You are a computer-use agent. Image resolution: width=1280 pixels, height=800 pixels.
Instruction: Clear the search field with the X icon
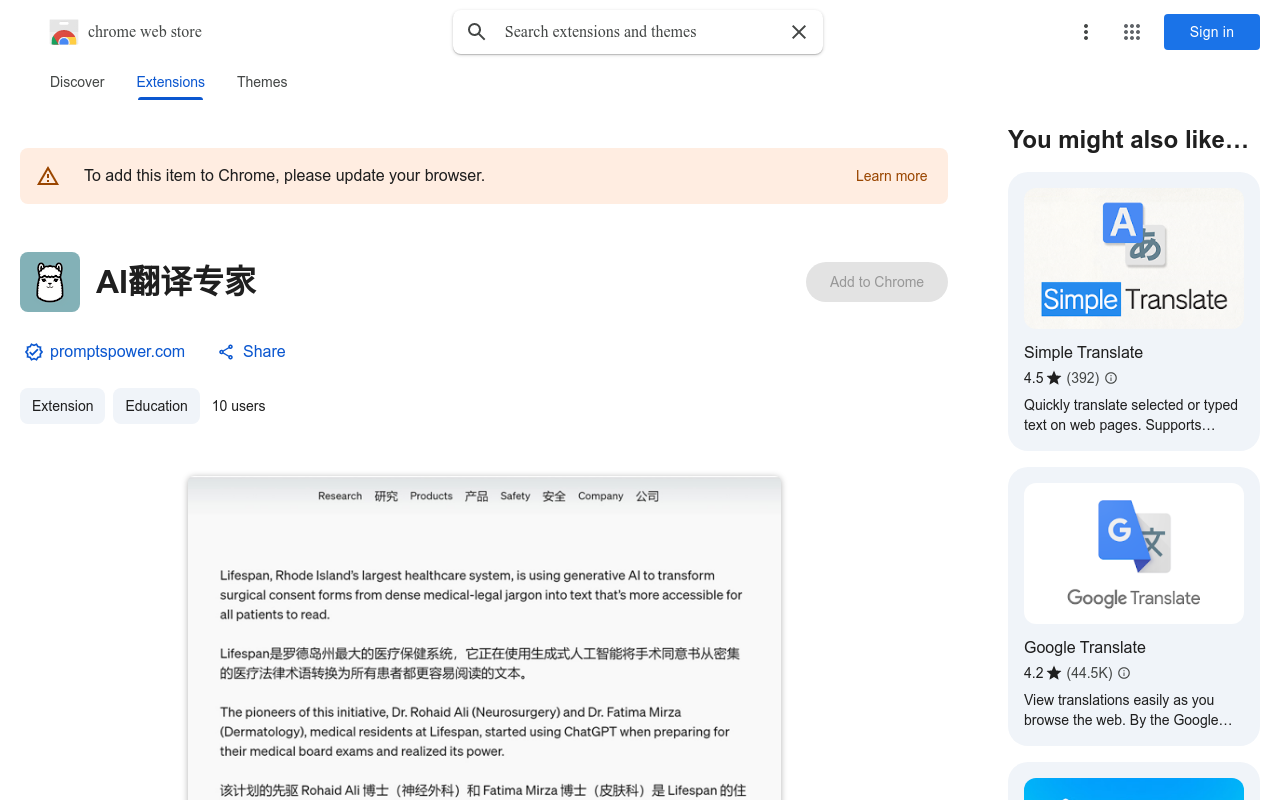799,32
